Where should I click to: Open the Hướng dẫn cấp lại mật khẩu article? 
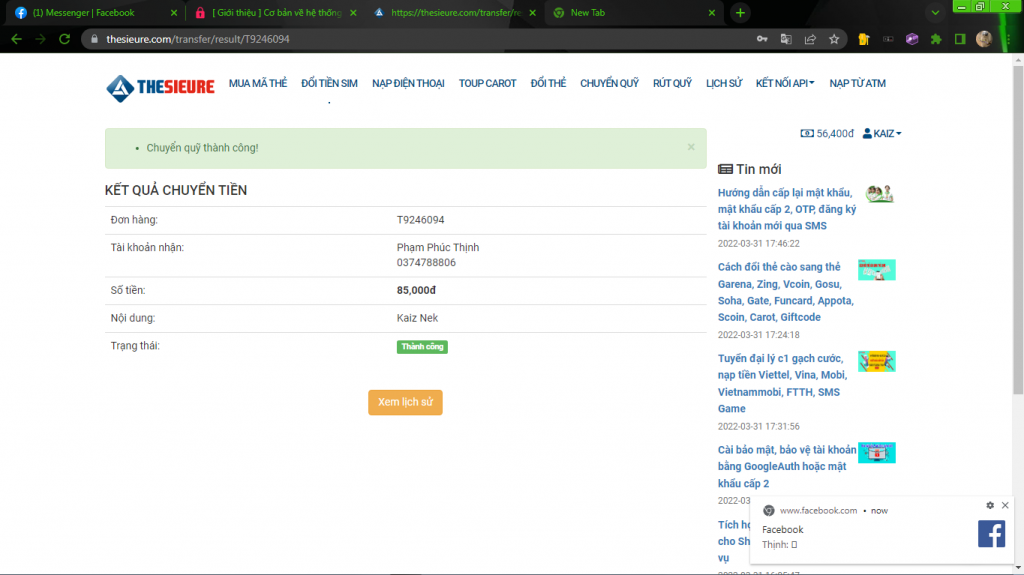787,209
